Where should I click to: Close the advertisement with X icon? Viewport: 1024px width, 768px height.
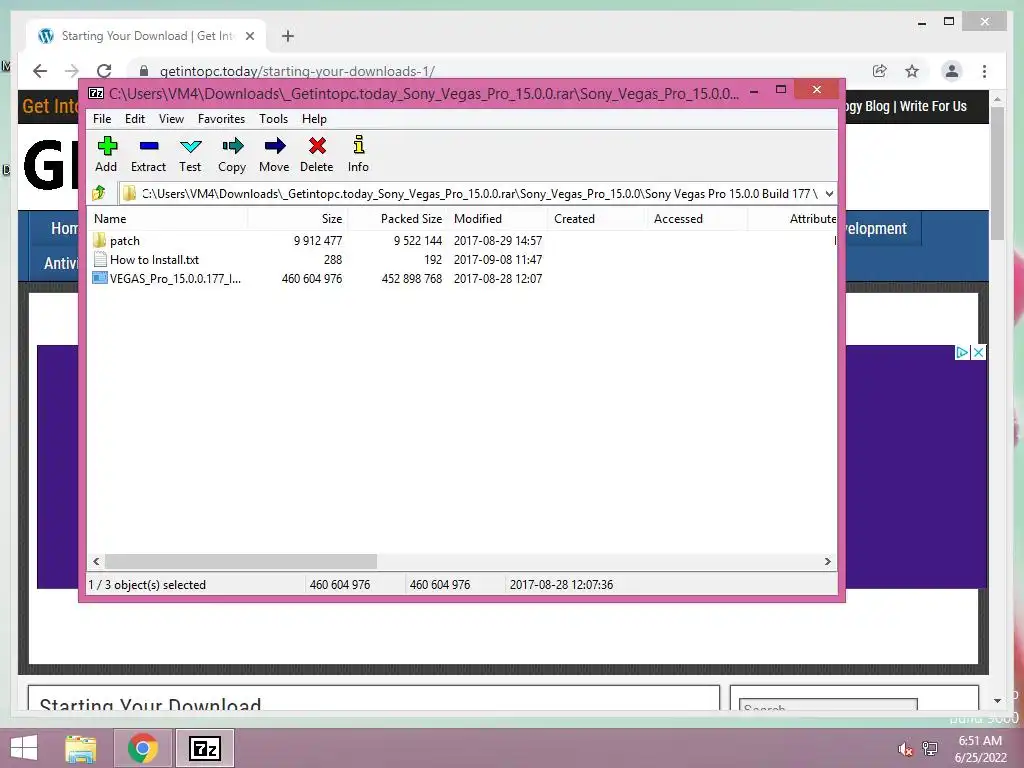[978, 353]
